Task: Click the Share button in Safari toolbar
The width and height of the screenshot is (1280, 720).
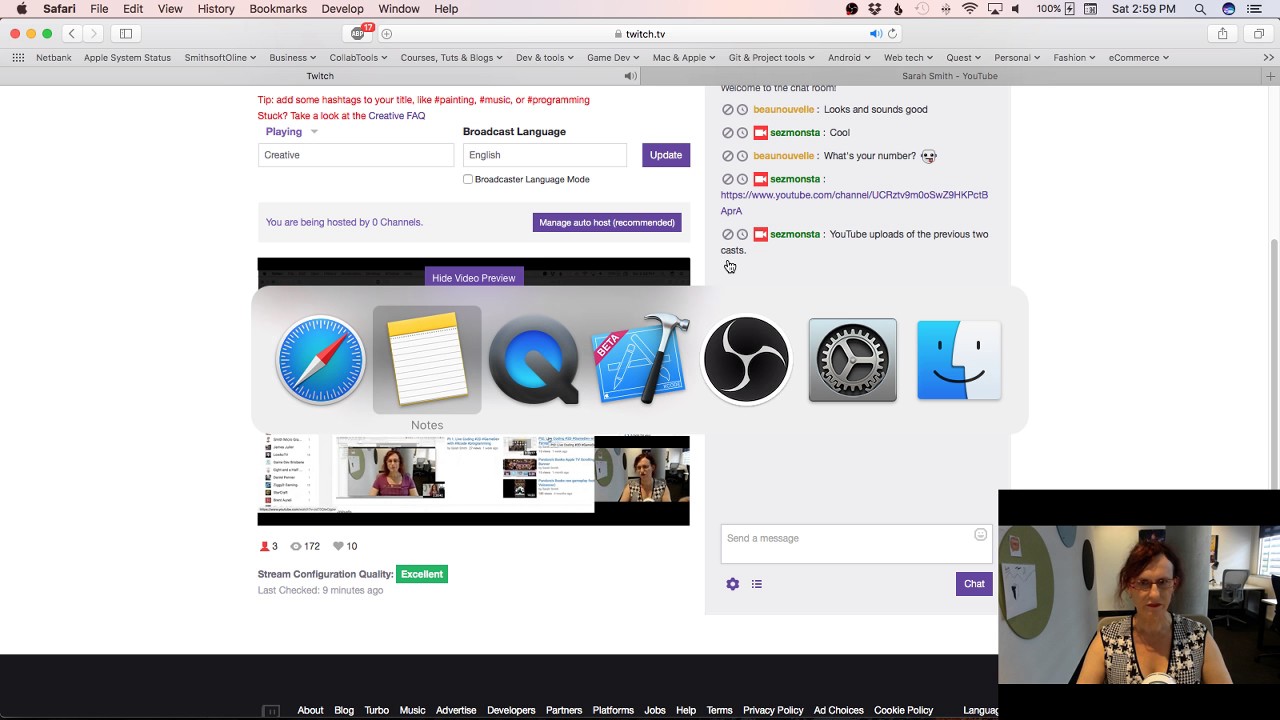Action: (1222, 34)
